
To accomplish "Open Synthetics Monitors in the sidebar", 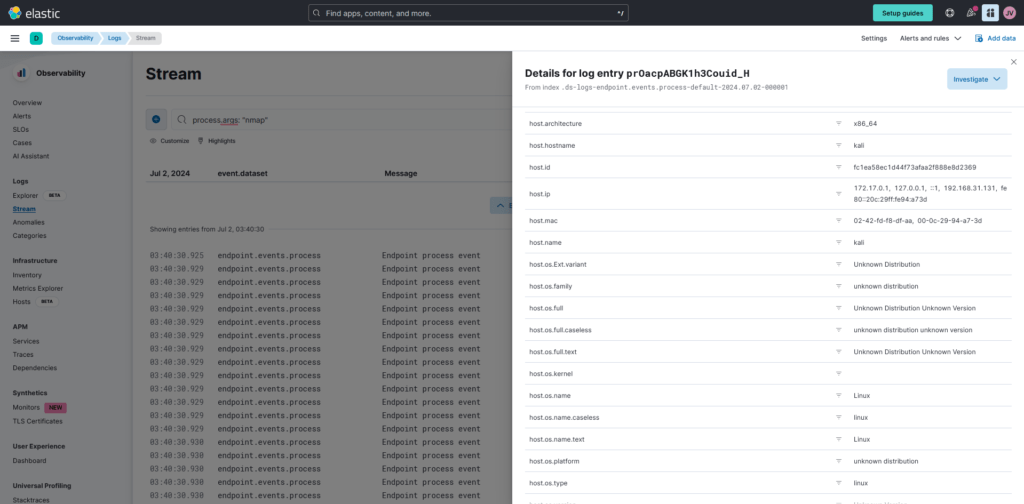I will click(x=26, y=407).
